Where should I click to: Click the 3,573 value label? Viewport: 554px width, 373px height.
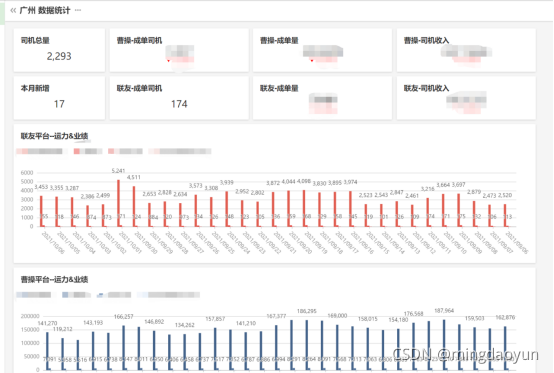point(195,185)
